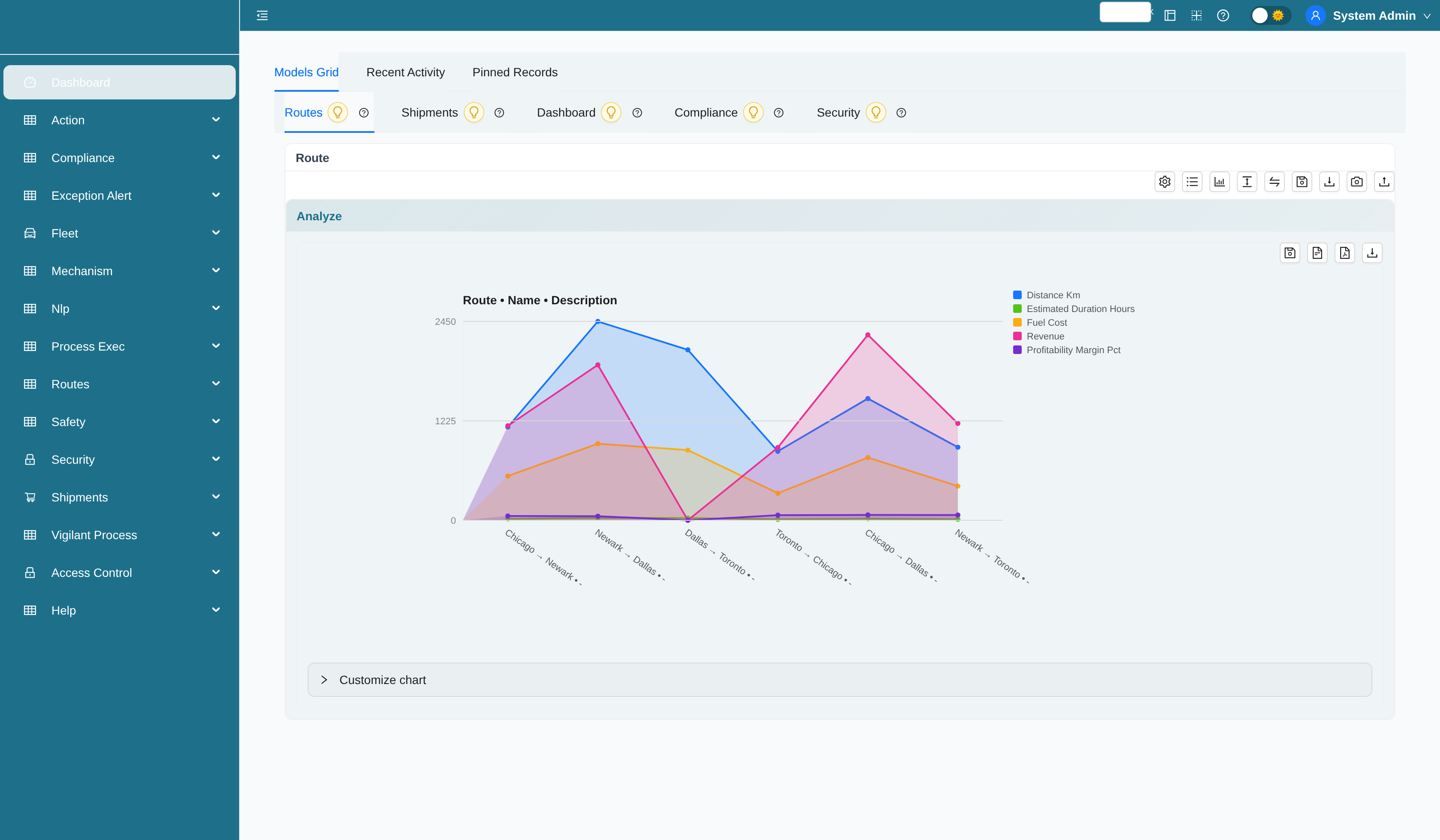Click the light bulb next to Shipments tab
1440x840 pixels.
click(474, 113)
